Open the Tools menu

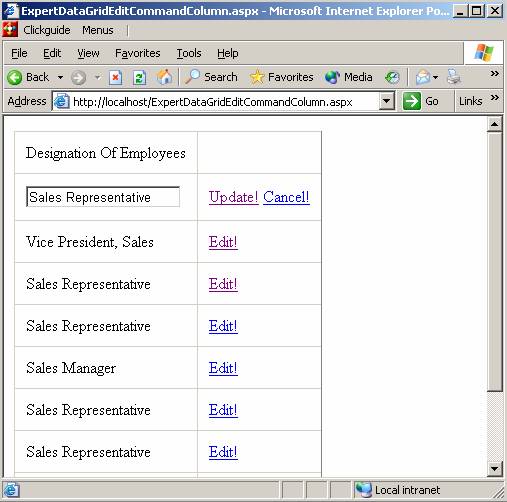[x=189, y=53]
